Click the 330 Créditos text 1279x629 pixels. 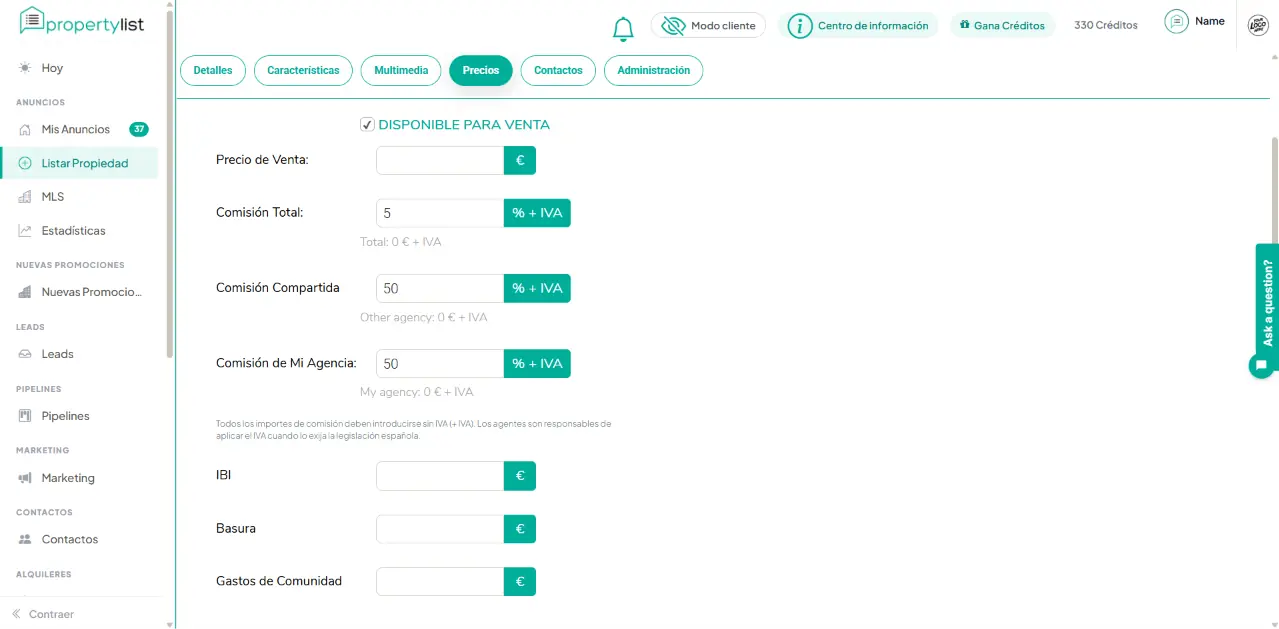(x=1106, y=25)
